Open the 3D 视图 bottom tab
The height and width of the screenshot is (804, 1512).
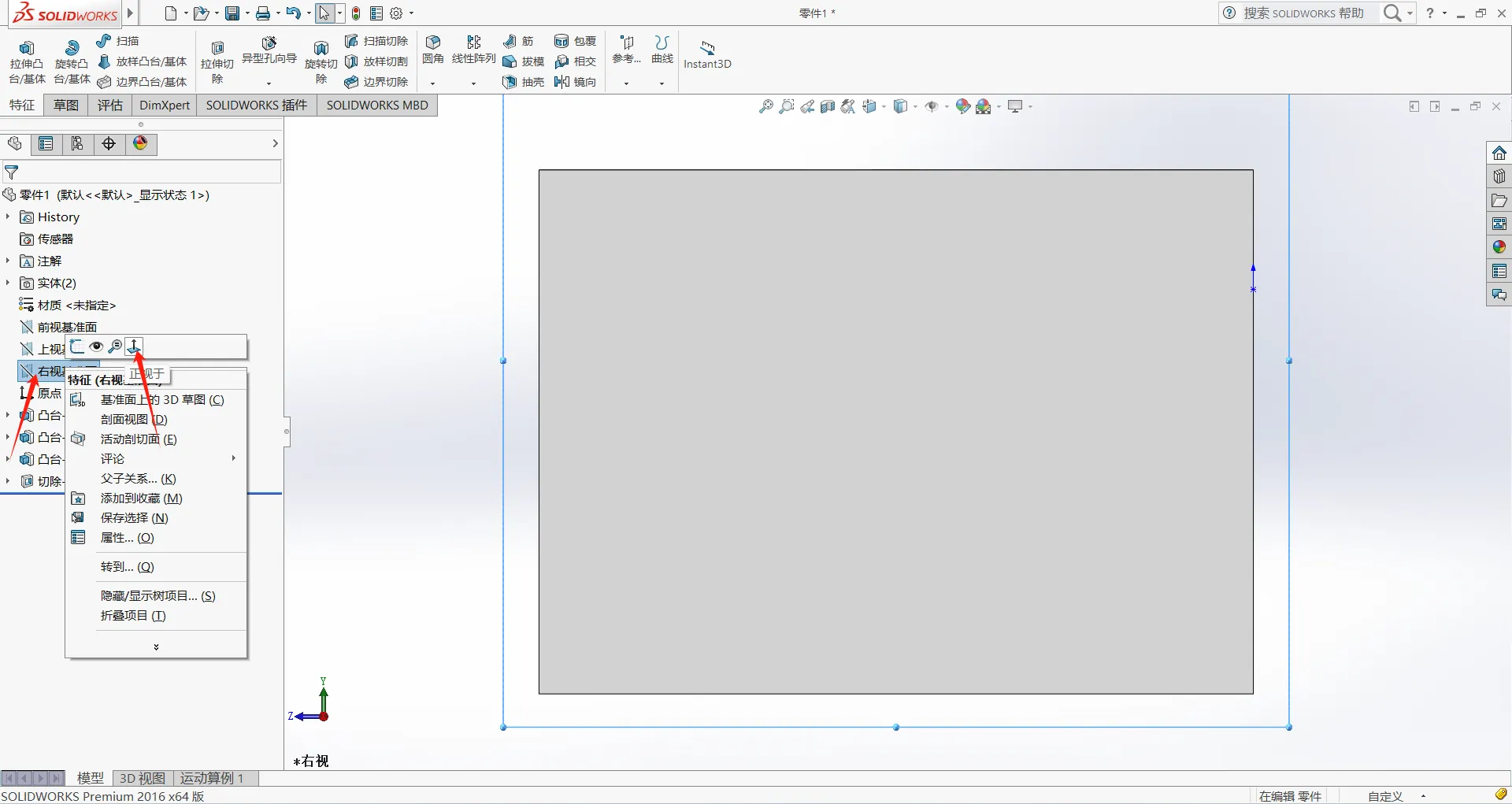point(143,778)
